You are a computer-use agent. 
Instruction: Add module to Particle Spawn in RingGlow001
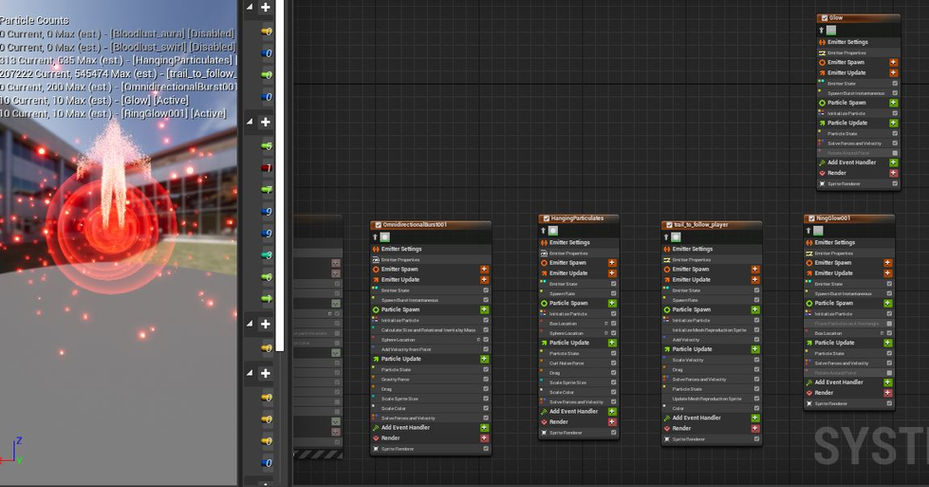888,303
